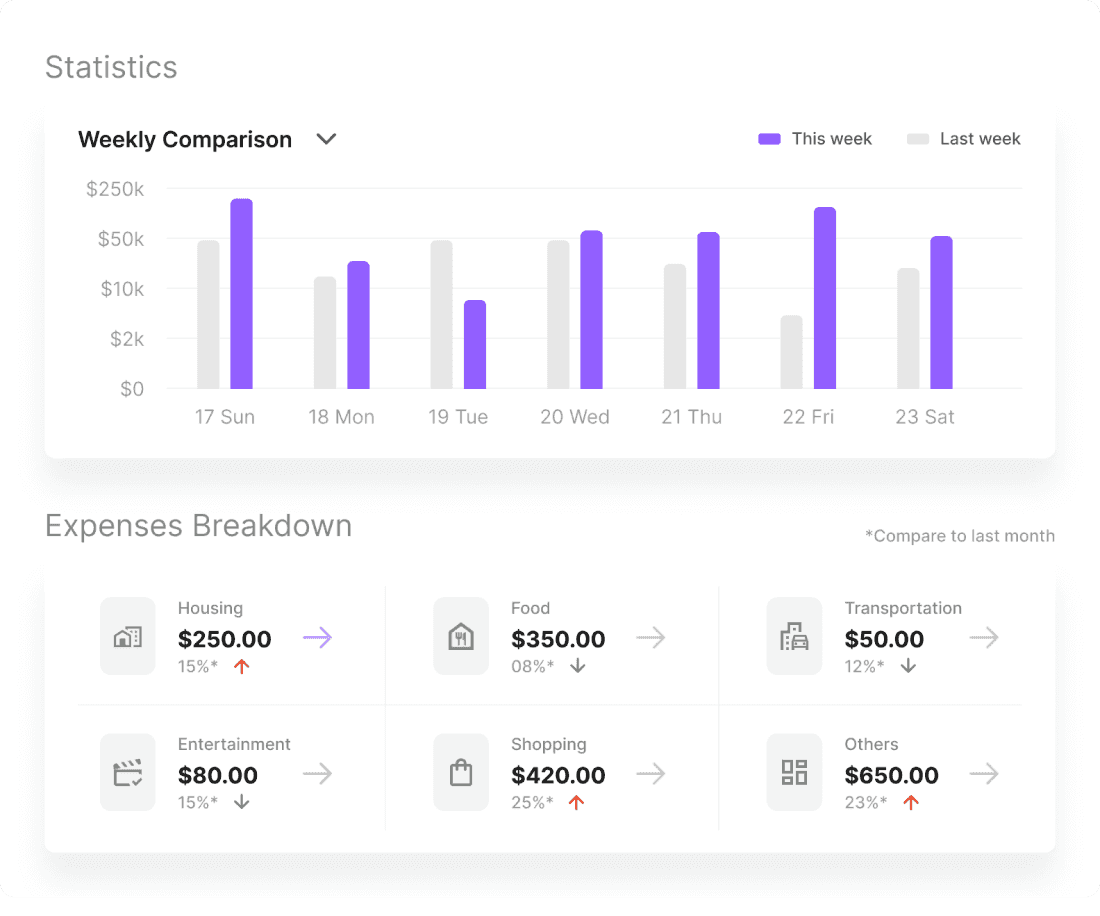The height and width of the screenshot is (916, 1100).
Task: Expand the Housing expense details arrow
Action: 318,637
